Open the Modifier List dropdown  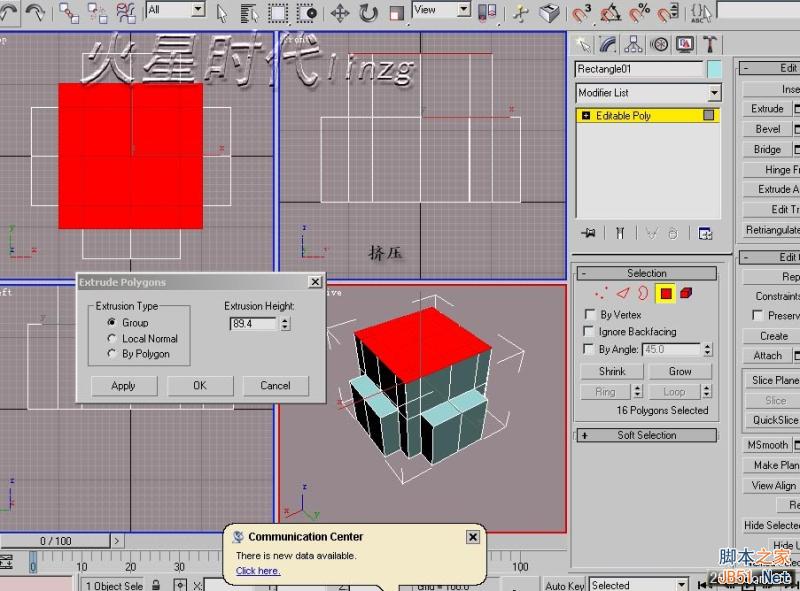coord(716,92)
